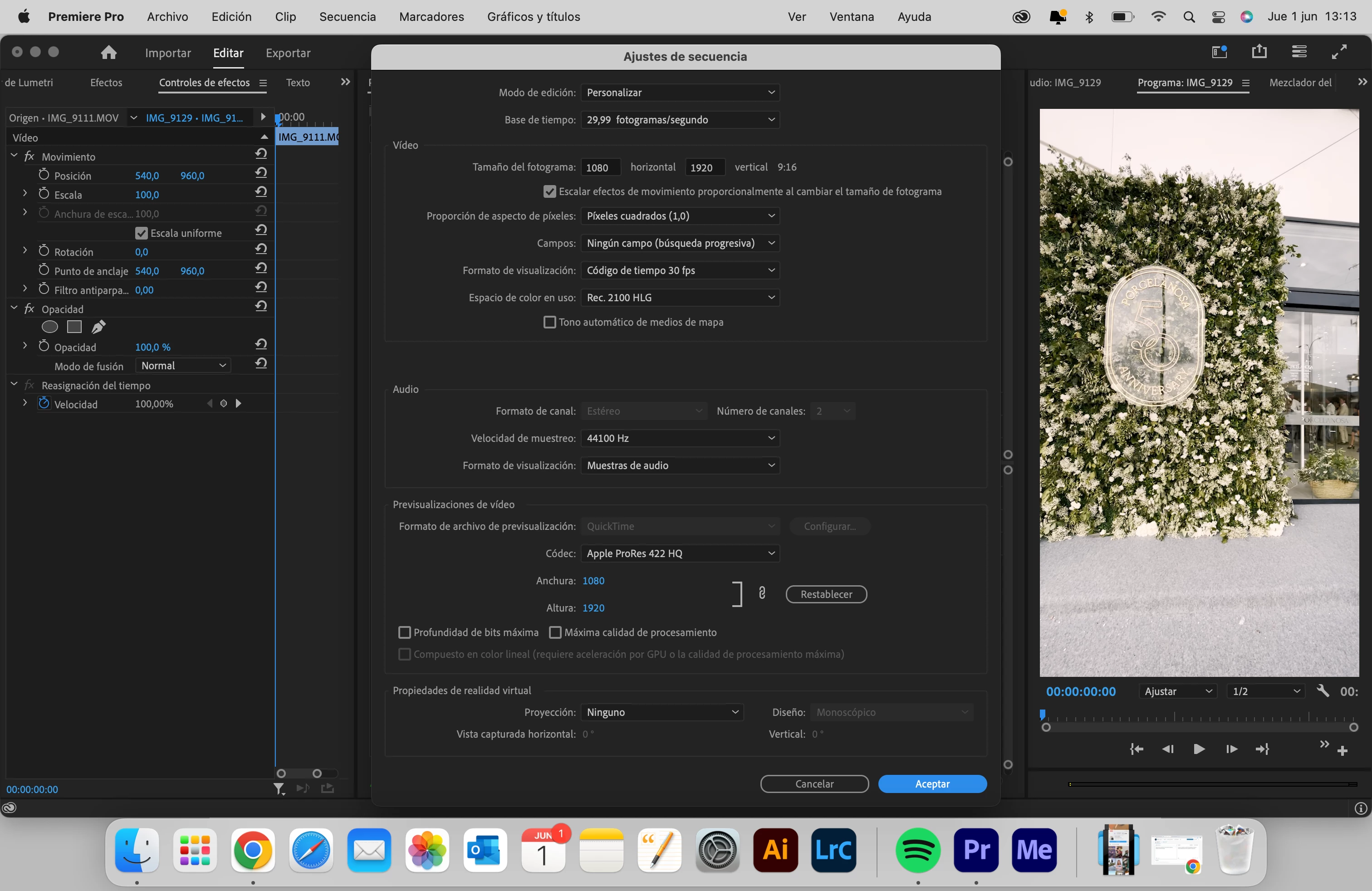Open the program monitor wrench settings
This screenshot has height=891, width=1372.
[1323, 690]
